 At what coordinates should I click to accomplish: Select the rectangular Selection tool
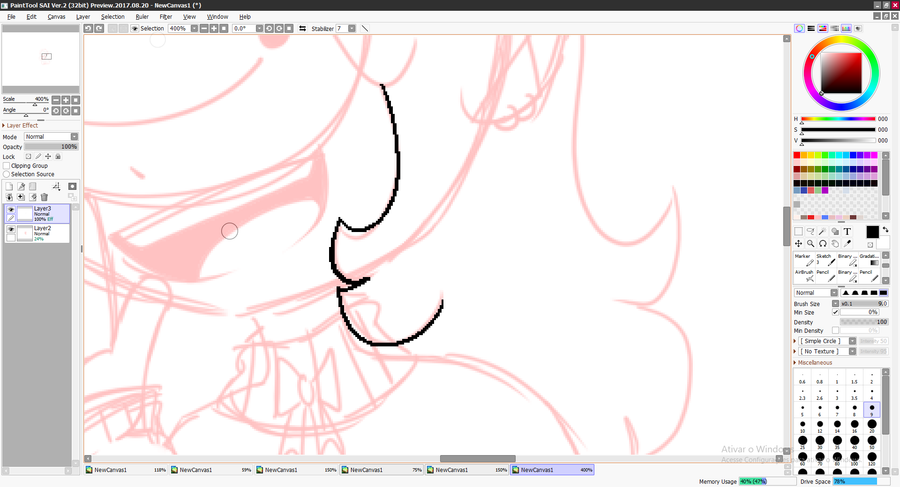[798, 231]
